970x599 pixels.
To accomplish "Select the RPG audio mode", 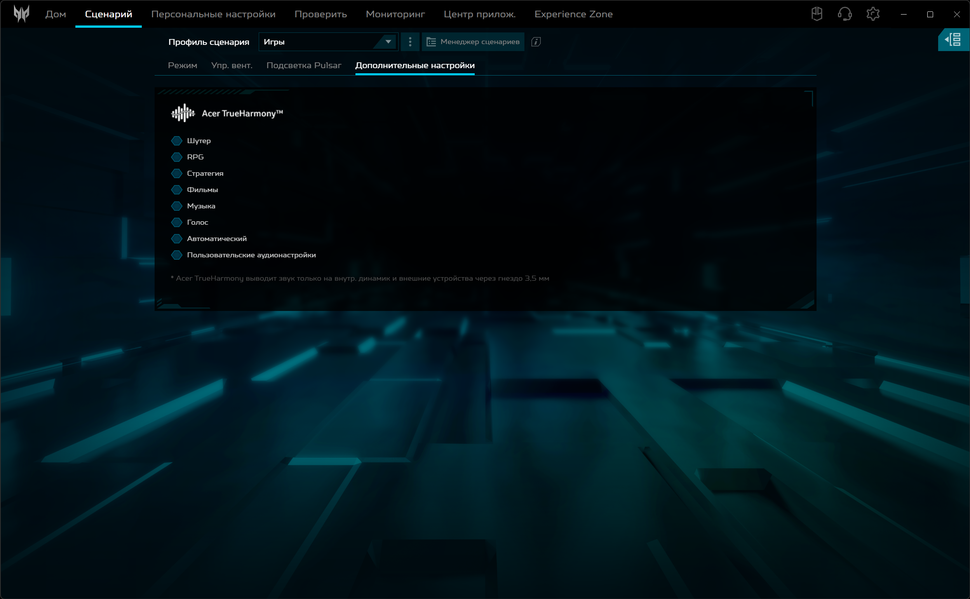I will [187, 157].
